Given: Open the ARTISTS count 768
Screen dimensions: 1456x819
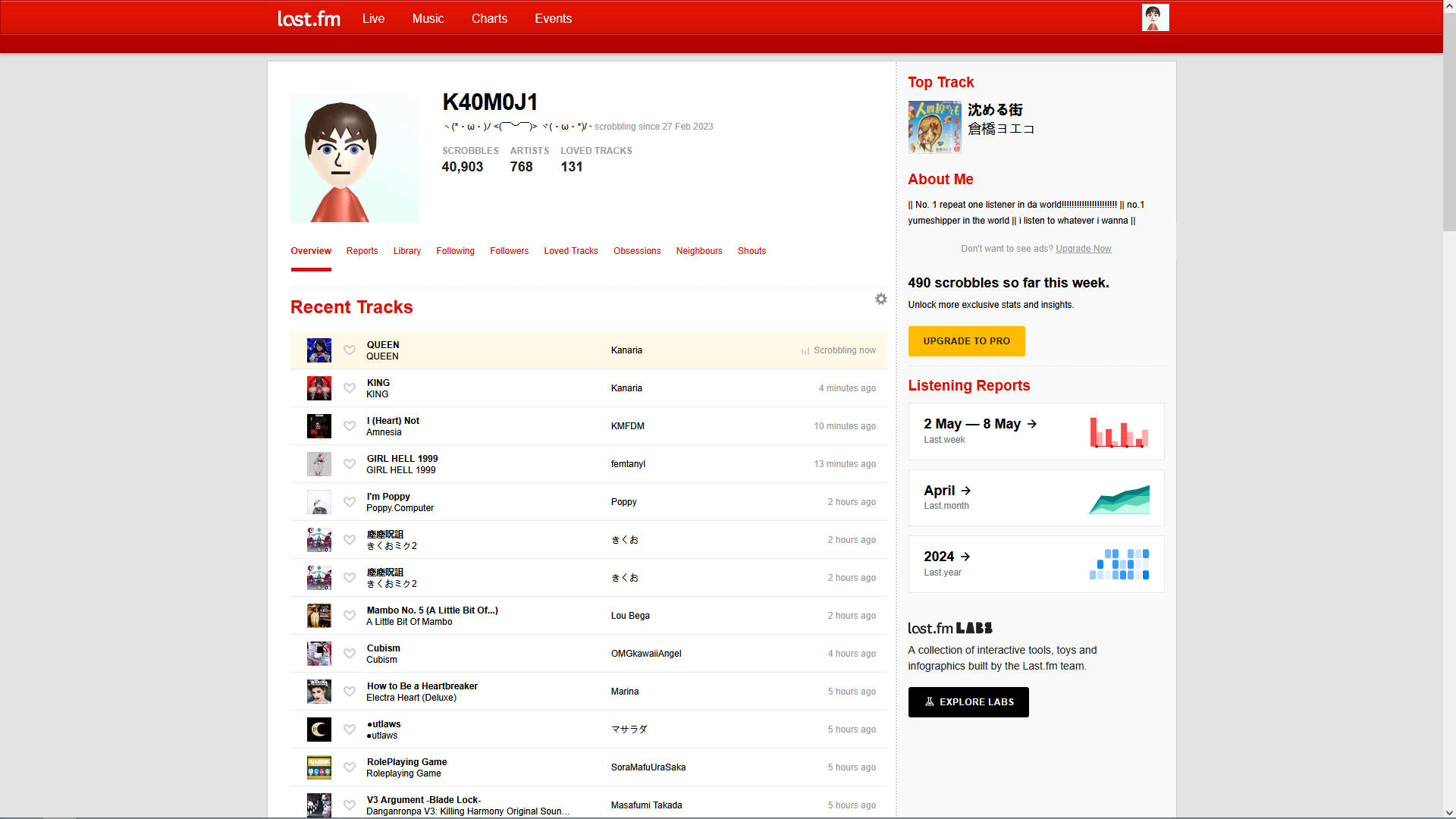Looking at the screenshot, I should click(x=521, y=167).
